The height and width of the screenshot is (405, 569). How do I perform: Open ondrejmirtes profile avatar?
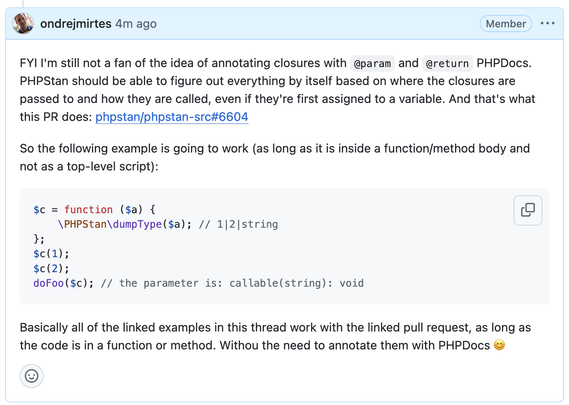point(23,24)
